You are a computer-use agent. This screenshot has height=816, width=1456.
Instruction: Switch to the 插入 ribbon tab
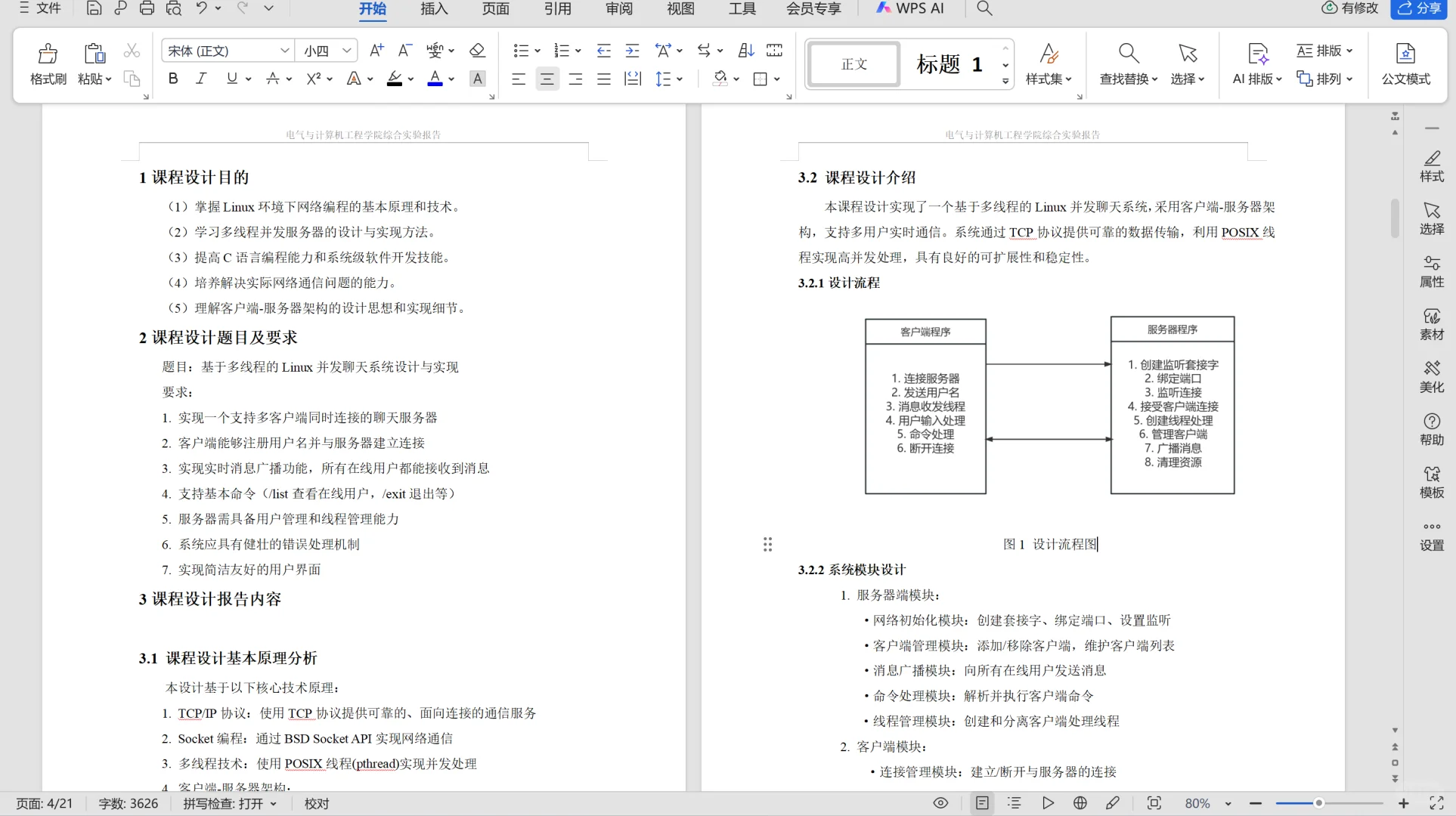432,10
